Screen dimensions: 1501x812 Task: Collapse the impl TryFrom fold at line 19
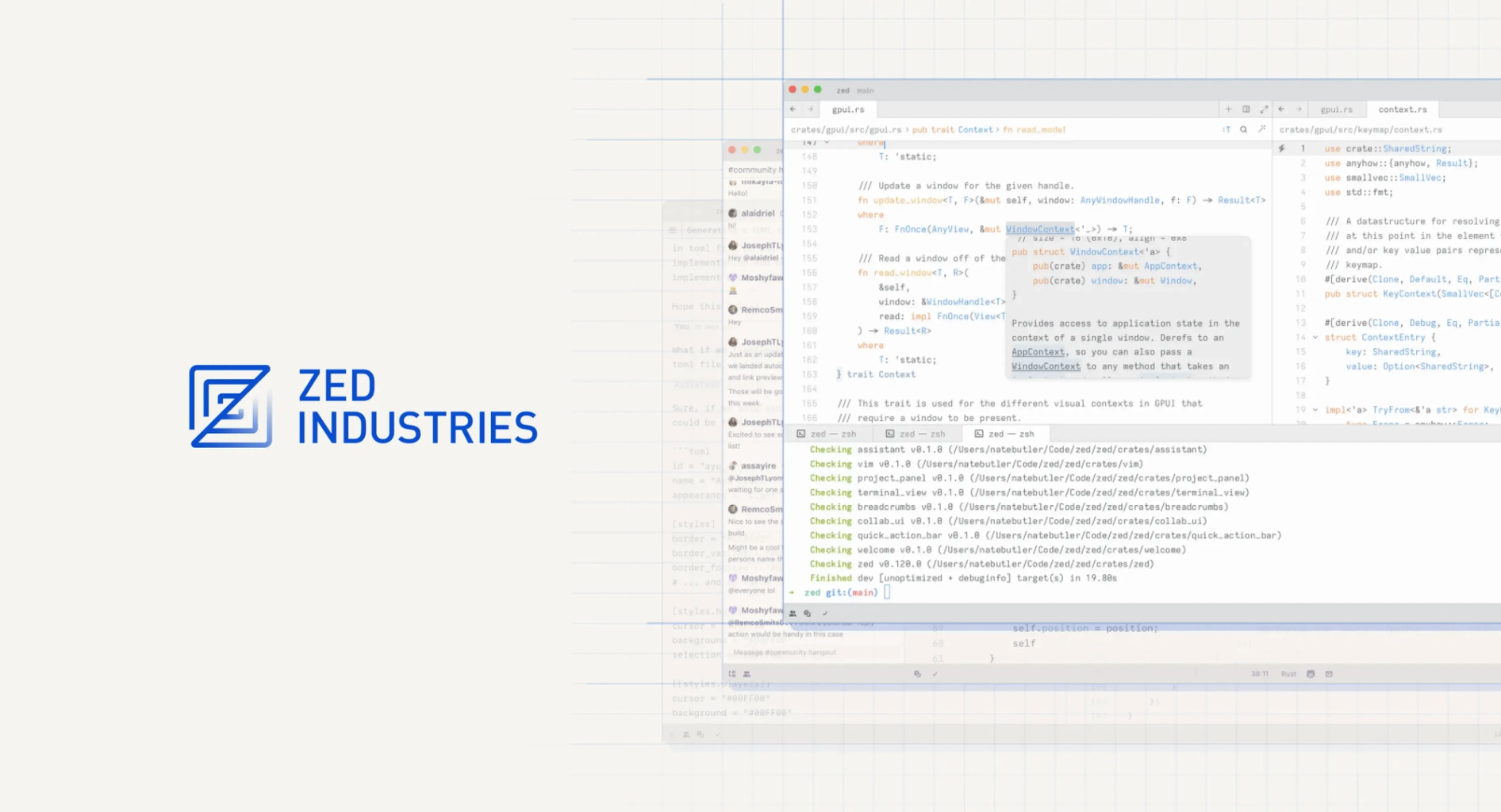(1315, 410)
